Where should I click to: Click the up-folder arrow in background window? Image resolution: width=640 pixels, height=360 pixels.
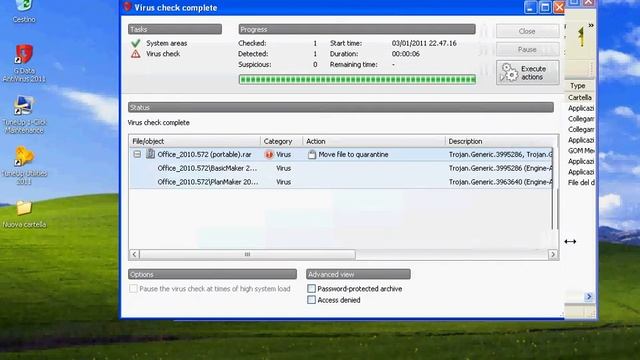point(581,37)
